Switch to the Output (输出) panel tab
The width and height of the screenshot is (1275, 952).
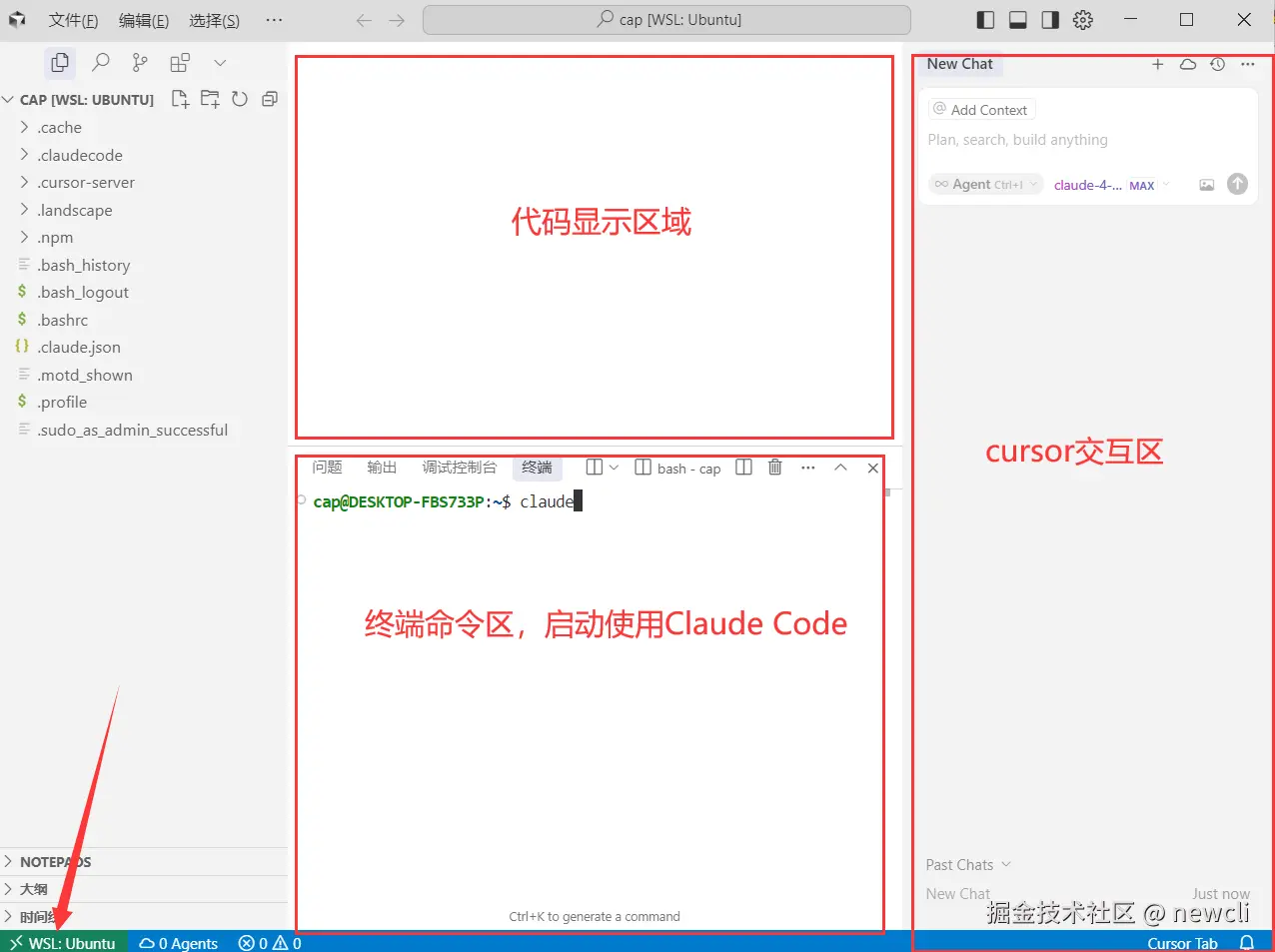click(382, 468)
